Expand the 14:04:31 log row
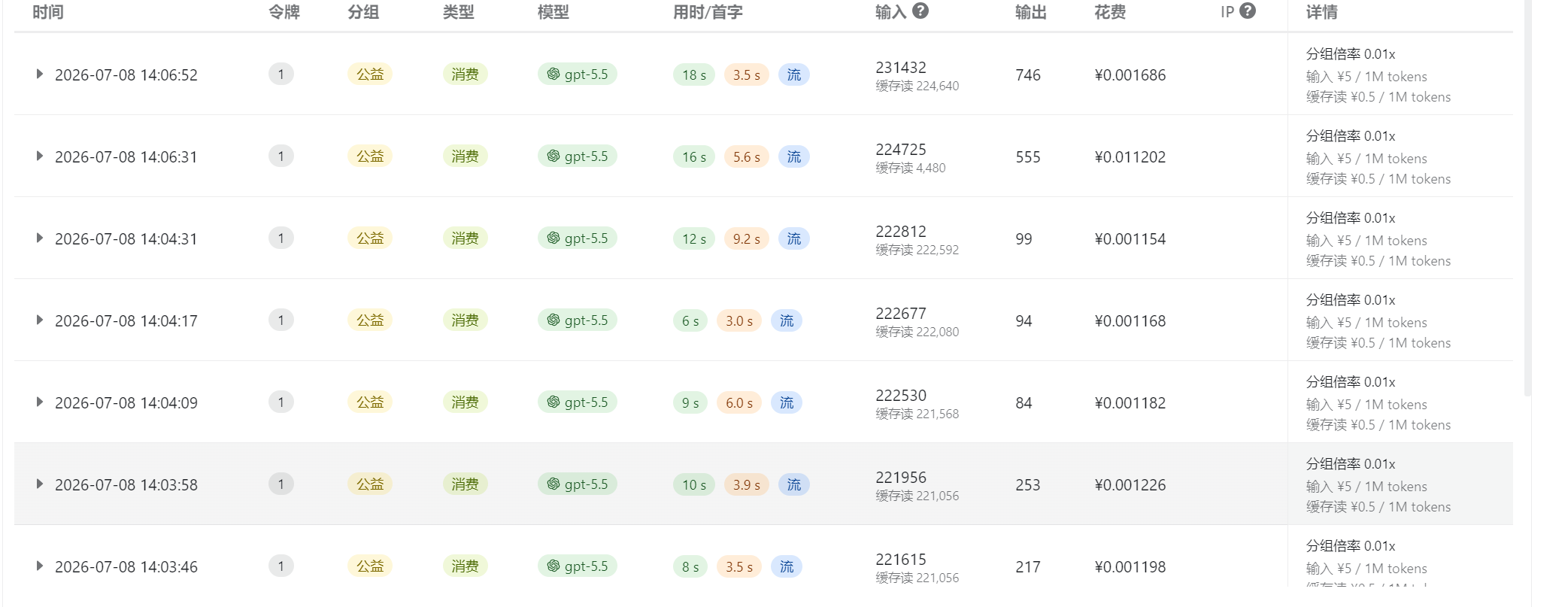This screenshot has width=1568, height=607. 40,238
